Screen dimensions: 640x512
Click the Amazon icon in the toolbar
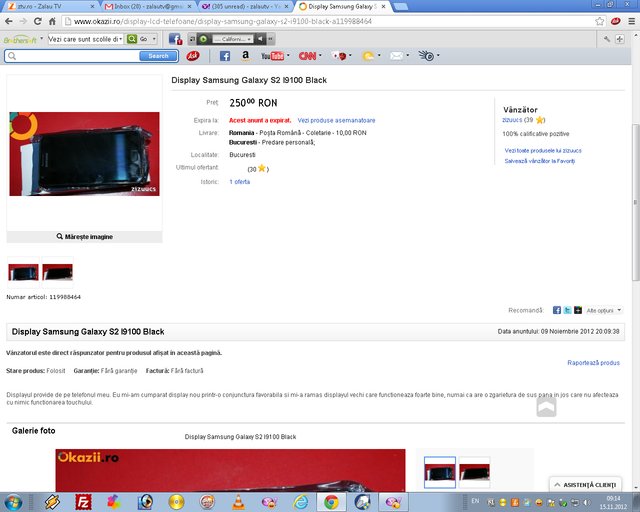click(245, 56)
